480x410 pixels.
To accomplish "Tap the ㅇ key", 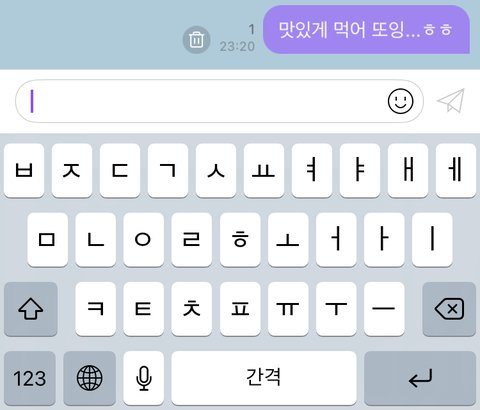I will click(144, 239).
